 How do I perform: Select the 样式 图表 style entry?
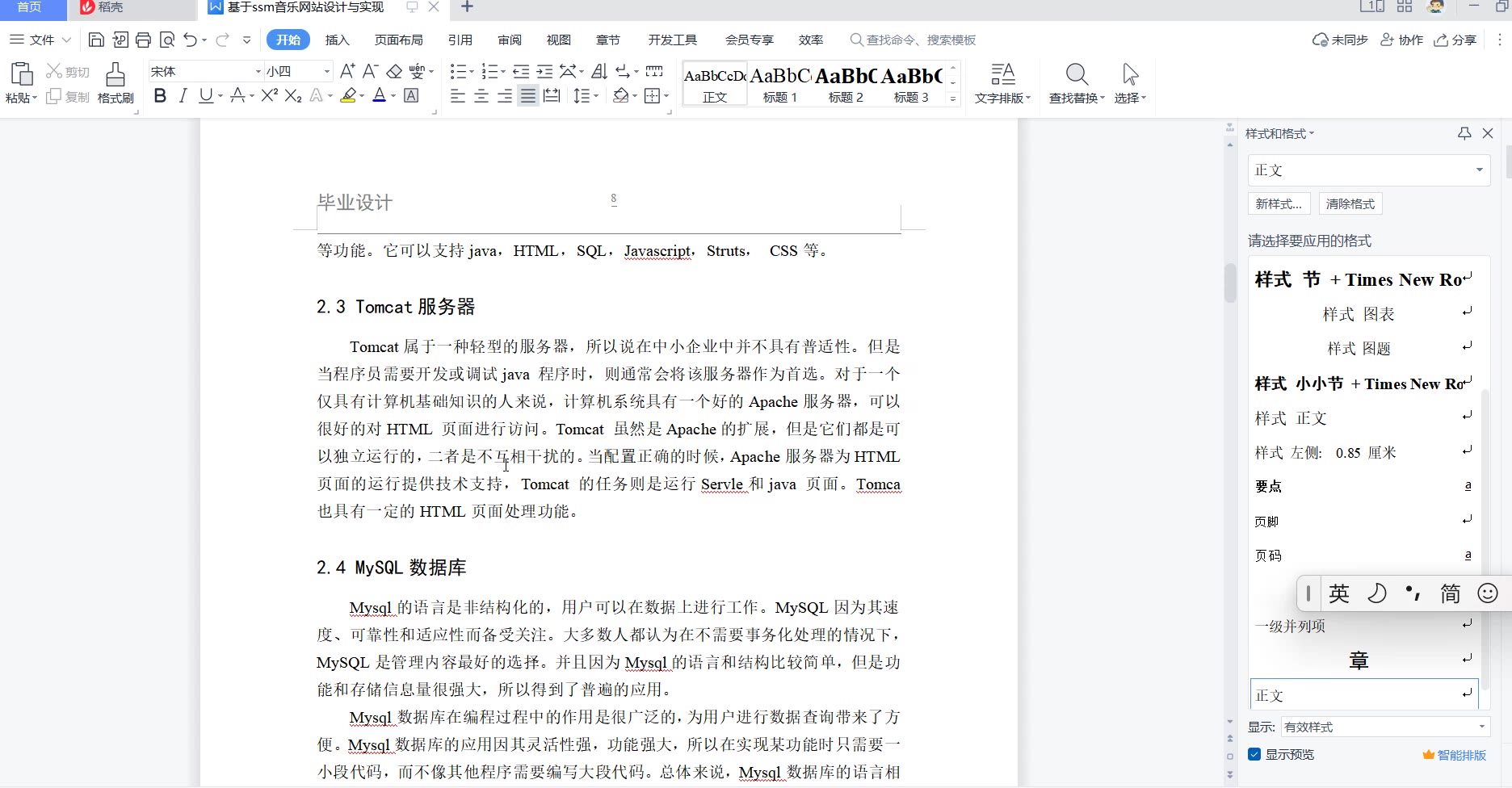pos(1359,314)
